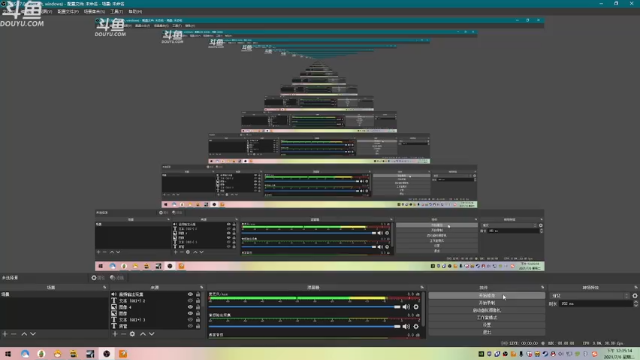Viewport: 640px width, 360px height.
Task: Open settings gear for first mixer channel
Action: [x=416, y=307]
